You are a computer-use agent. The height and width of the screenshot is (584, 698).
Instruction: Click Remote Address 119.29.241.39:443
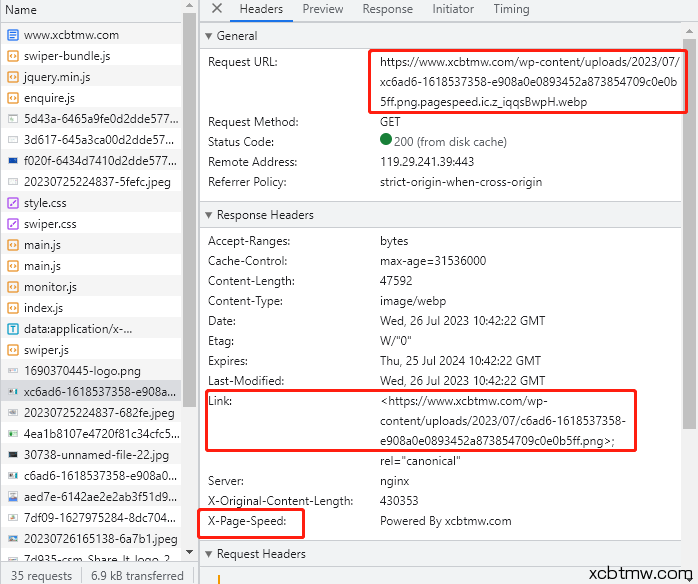427,162
